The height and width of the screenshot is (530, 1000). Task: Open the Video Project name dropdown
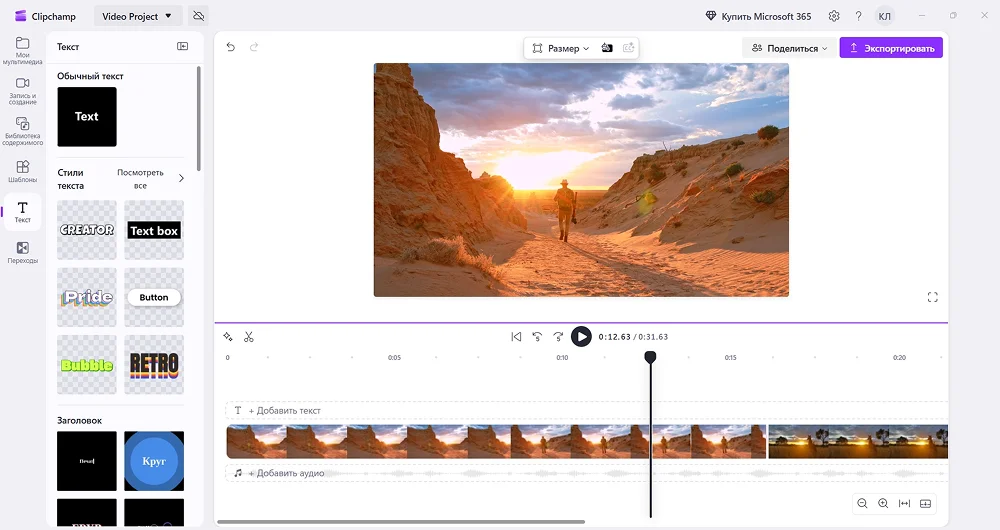coord(138,16)
